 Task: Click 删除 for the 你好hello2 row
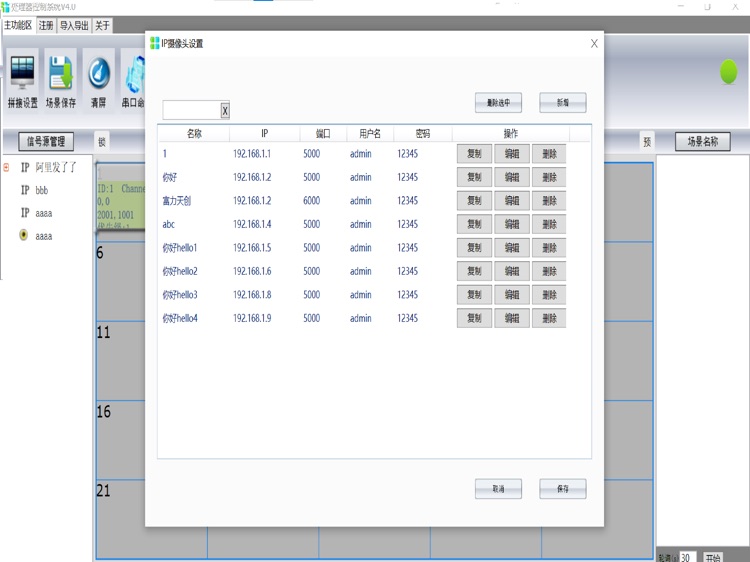pyautogui.click(x=549, y=271)
